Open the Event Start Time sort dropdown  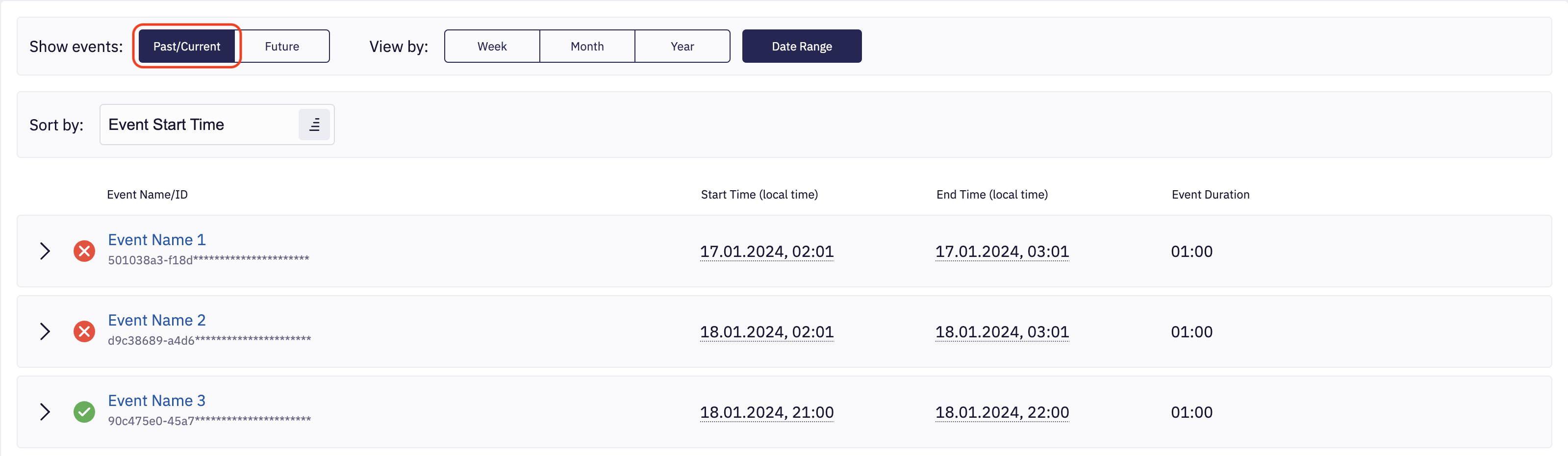point(198,125)
